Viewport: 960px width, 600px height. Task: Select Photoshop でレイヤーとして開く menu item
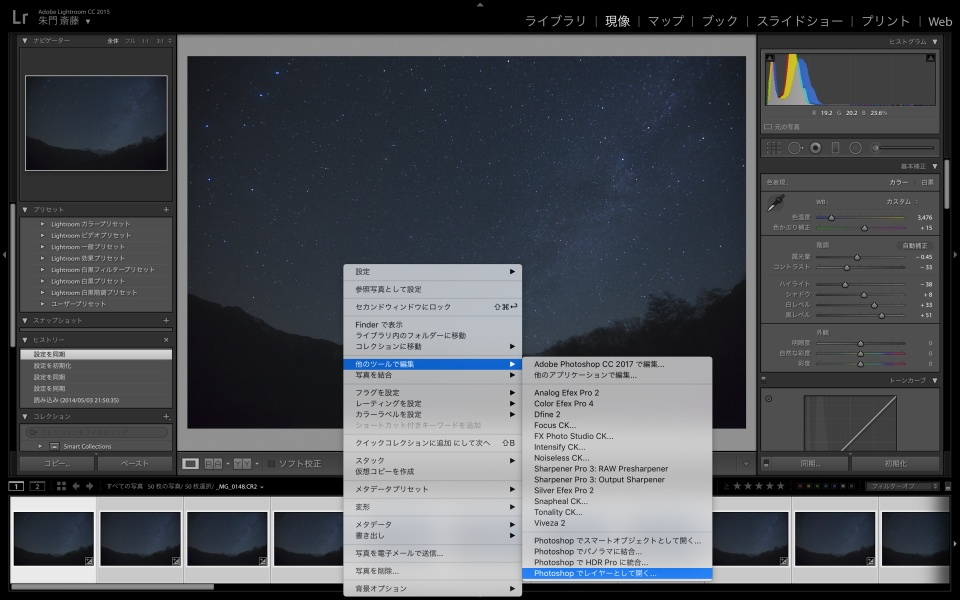pyautogui.click(x=617, y=574)
